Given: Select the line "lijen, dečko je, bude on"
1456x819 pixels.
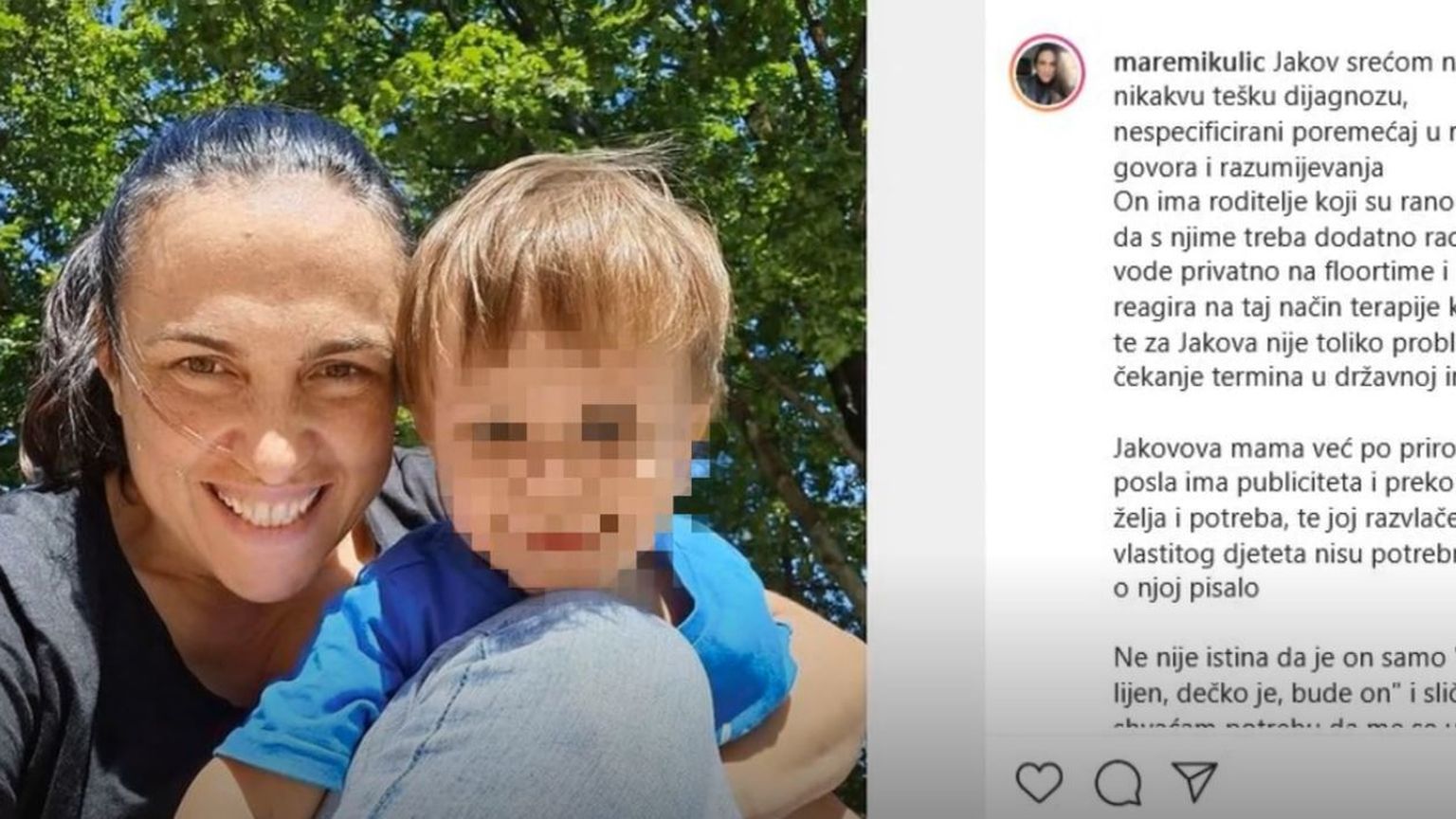Looking at the screenshot, I should 1284,693.
